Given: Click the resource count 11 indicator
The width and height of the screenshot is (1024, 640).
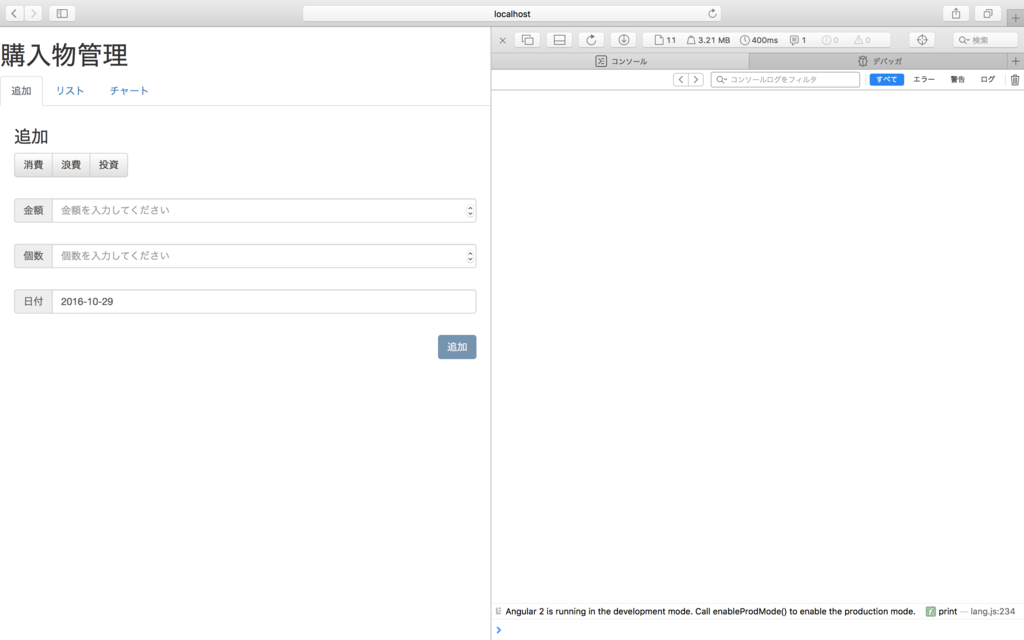Looking at the screenshot, I should [665, 40].
